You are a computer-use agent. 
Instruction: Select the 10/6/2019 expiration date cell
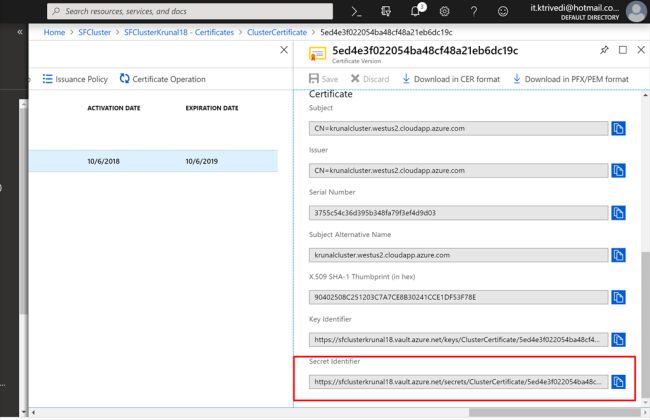tap(201, 161)
